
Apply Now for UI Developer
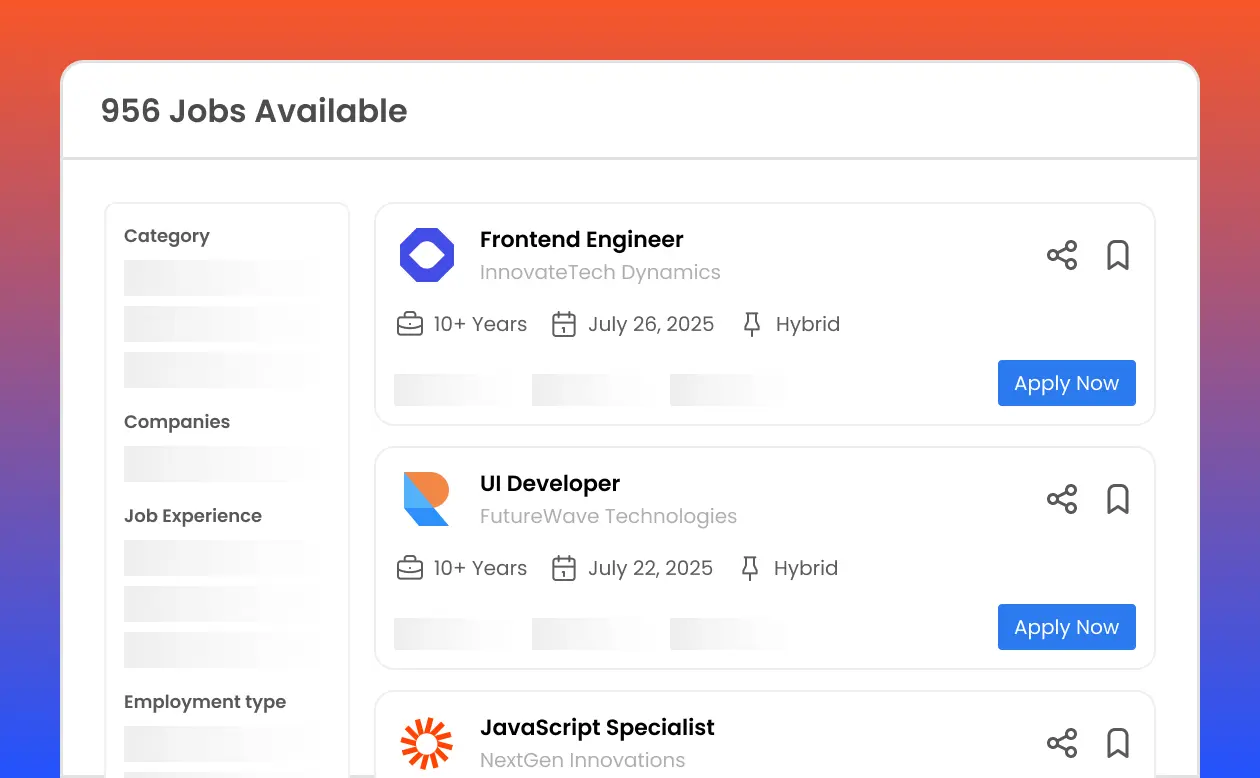point(1067,627)
